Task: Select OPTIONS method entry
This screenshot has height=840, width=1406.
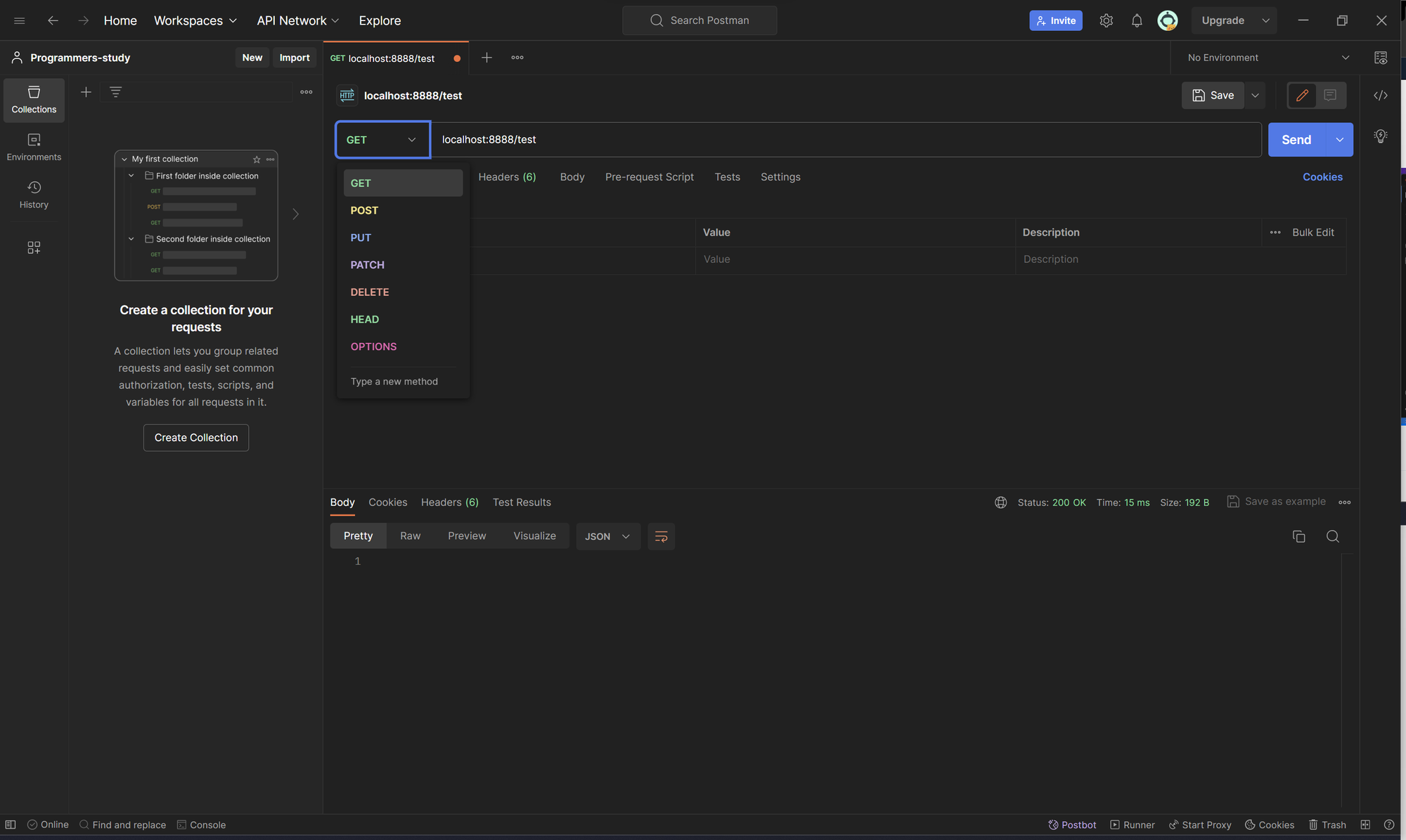Action: (x=403, y=347)
